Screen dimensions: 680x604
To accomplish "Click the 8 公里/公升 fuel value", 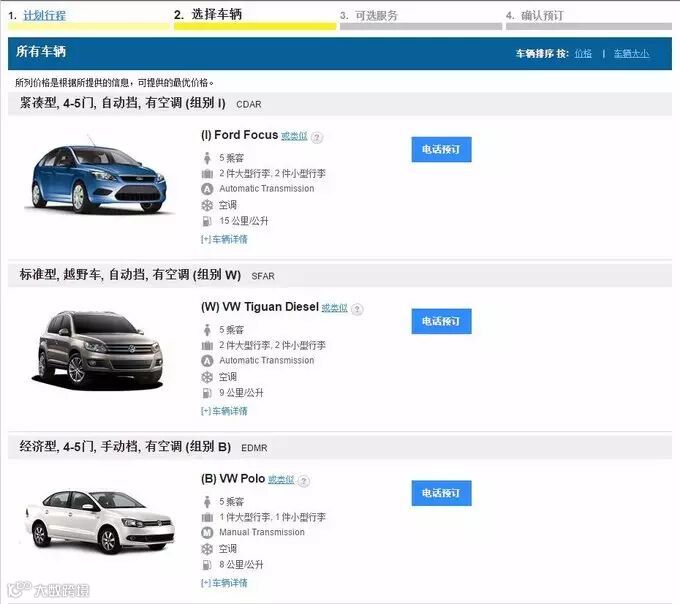I will (241, 565).
